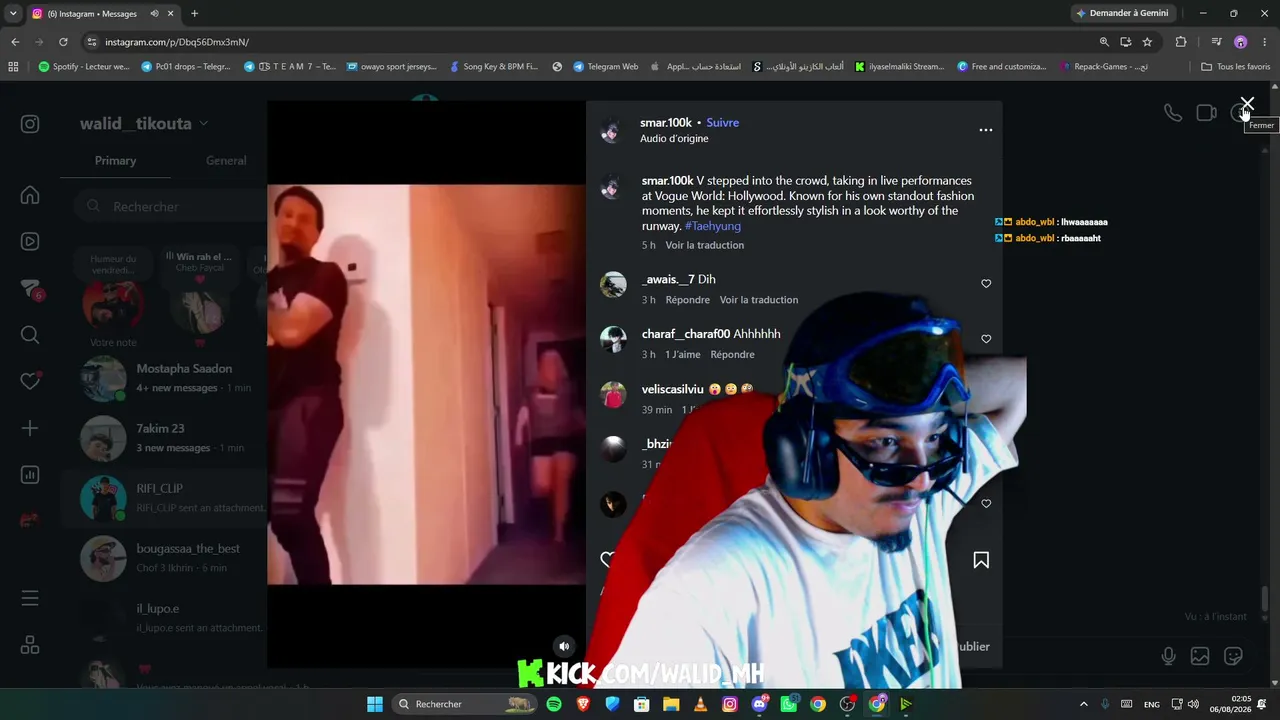
Task: Click the voice clip microphone icon
Action: pos(1168,656)
